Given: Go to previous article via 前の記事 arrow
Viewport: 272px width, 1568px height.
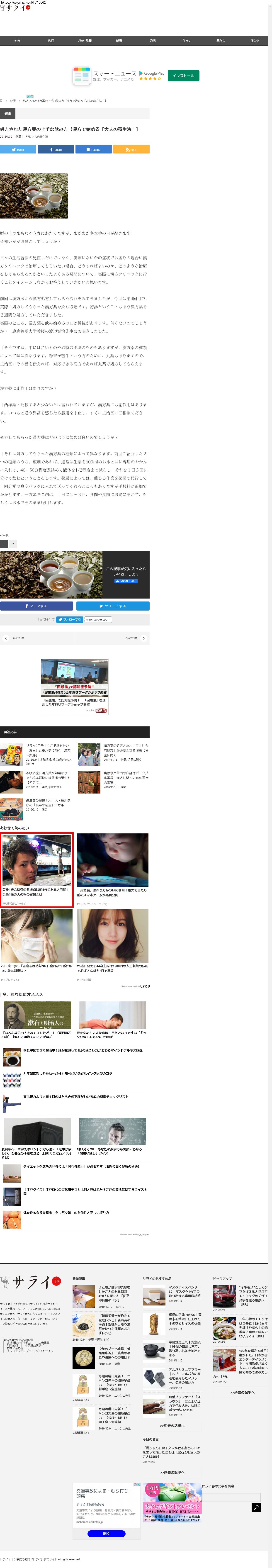Looking at the screenshot, I should (5, 638).
